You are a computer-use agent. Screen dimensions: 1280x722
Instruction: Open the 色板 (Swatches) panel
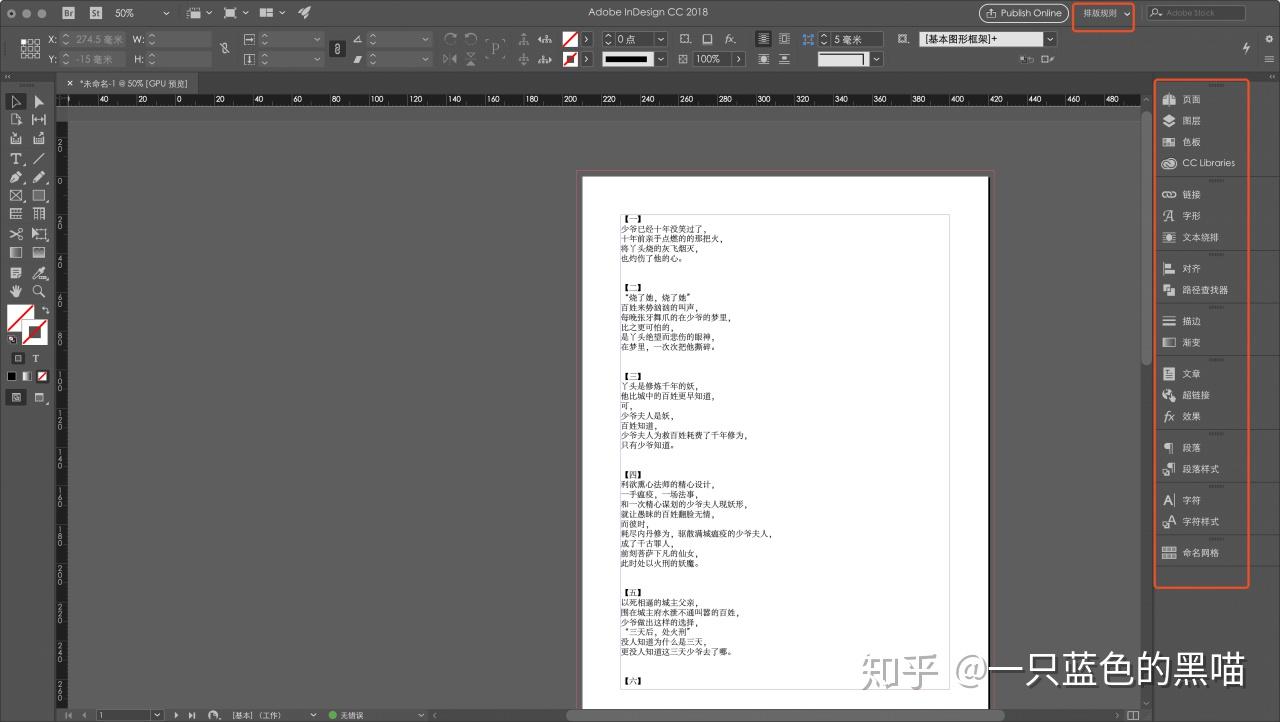click(1189, 141)
